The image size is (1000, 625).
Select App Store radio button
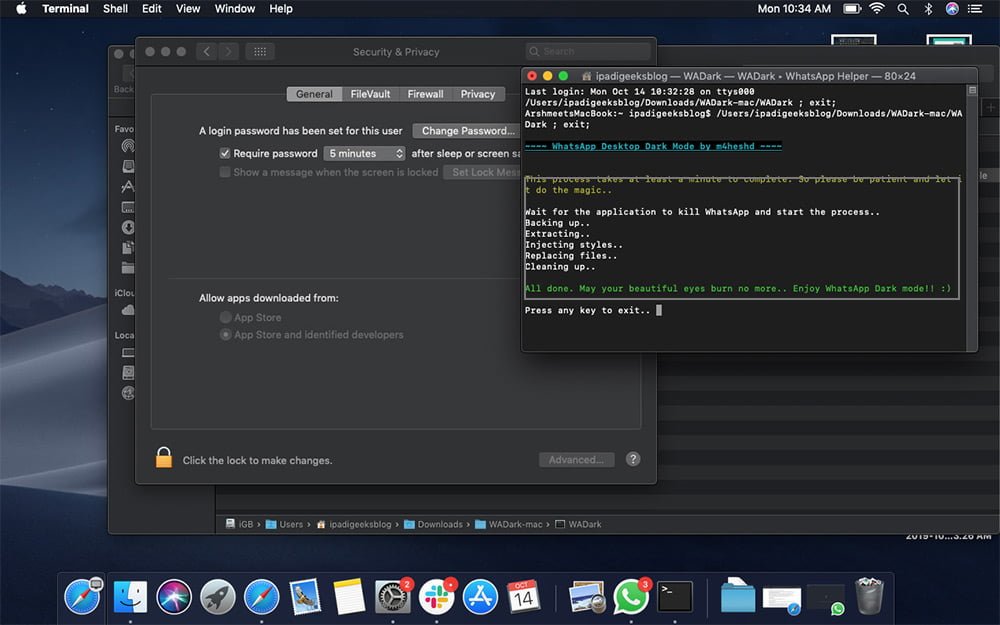(225, 317)
